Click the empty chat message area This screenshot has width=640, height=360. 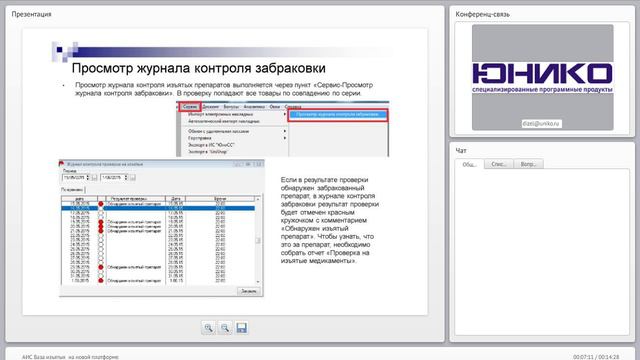(542, 252)
